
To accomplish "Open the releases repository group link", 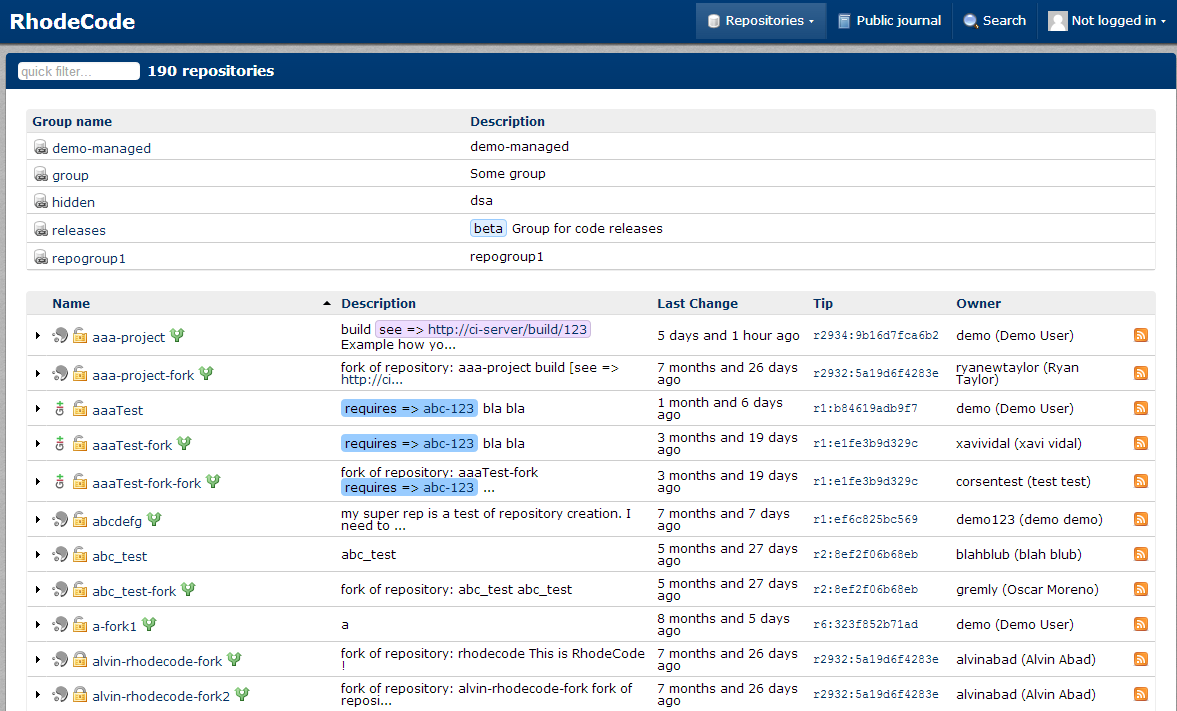I will click(79, 230).
